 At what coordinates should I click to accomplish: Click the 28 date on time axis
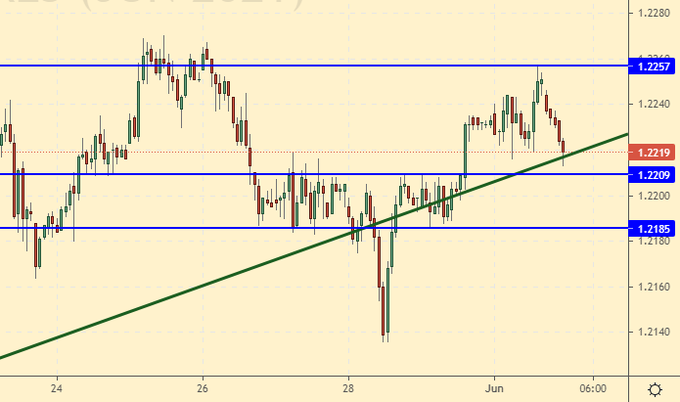pos(348,388)
